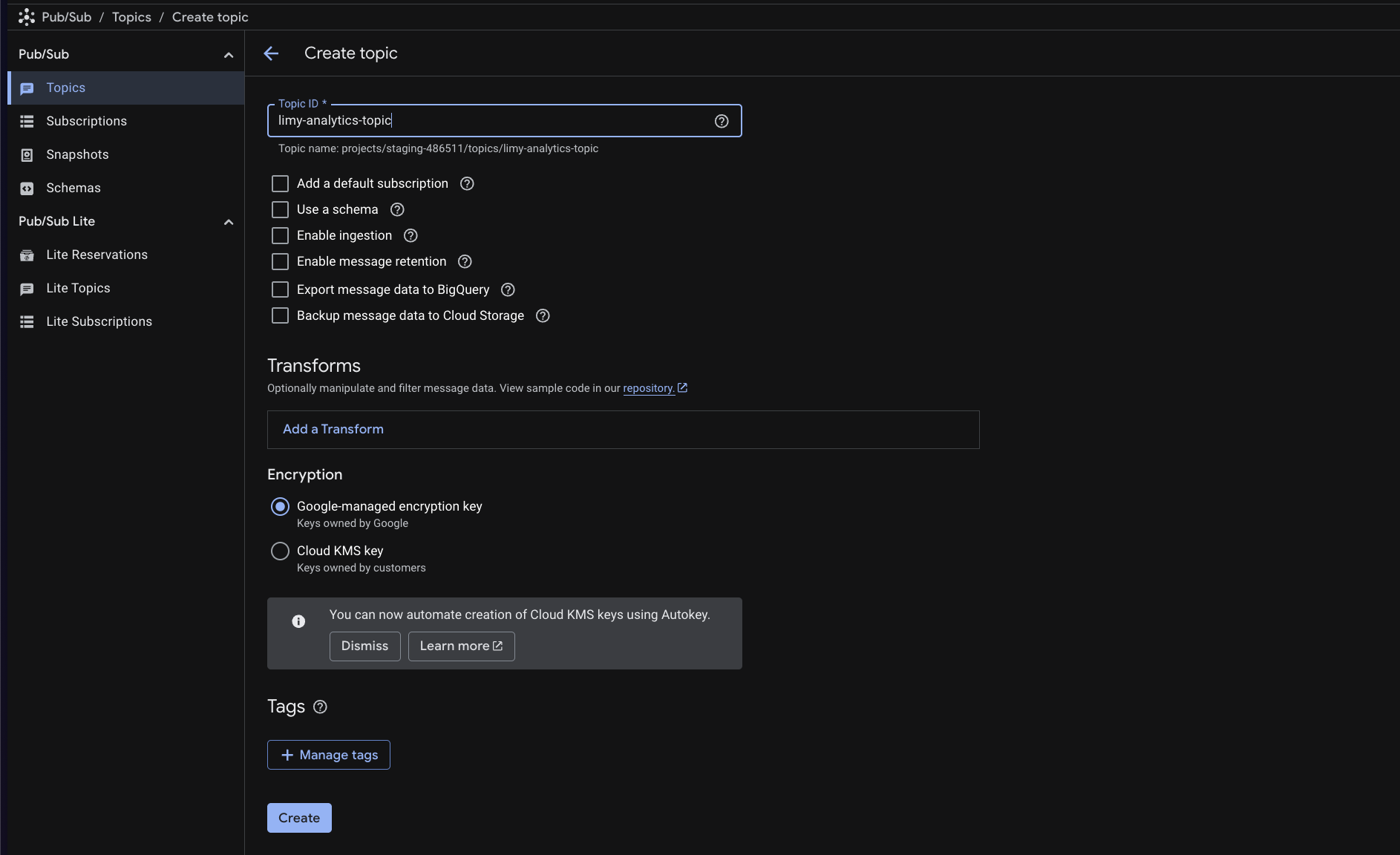Click the help icon inside Topic ID field
The image size is (1400, 855).
click(721, 121)
